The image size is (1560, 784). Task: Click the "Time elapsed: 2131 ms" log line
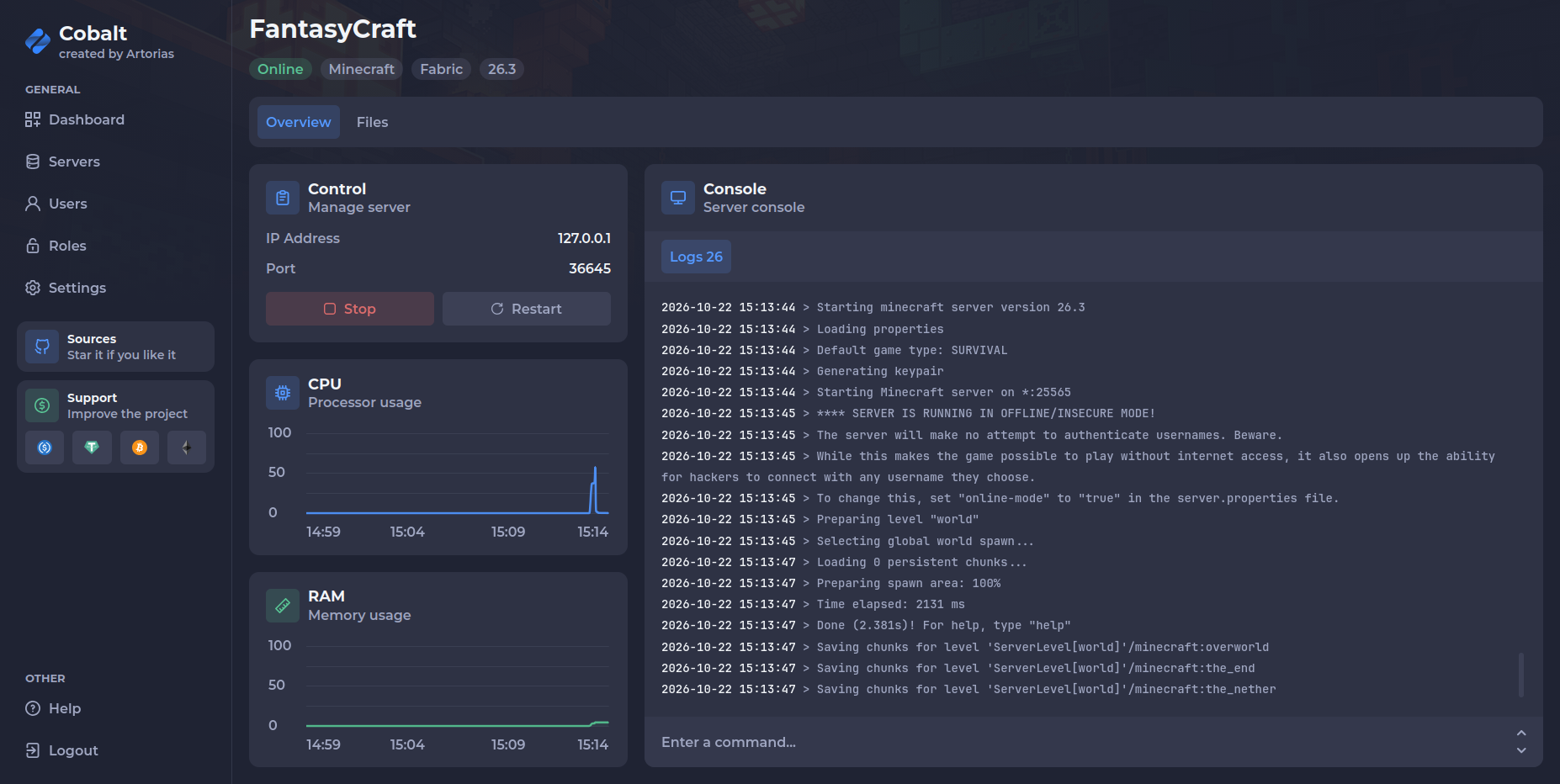(x=813, y=604)
